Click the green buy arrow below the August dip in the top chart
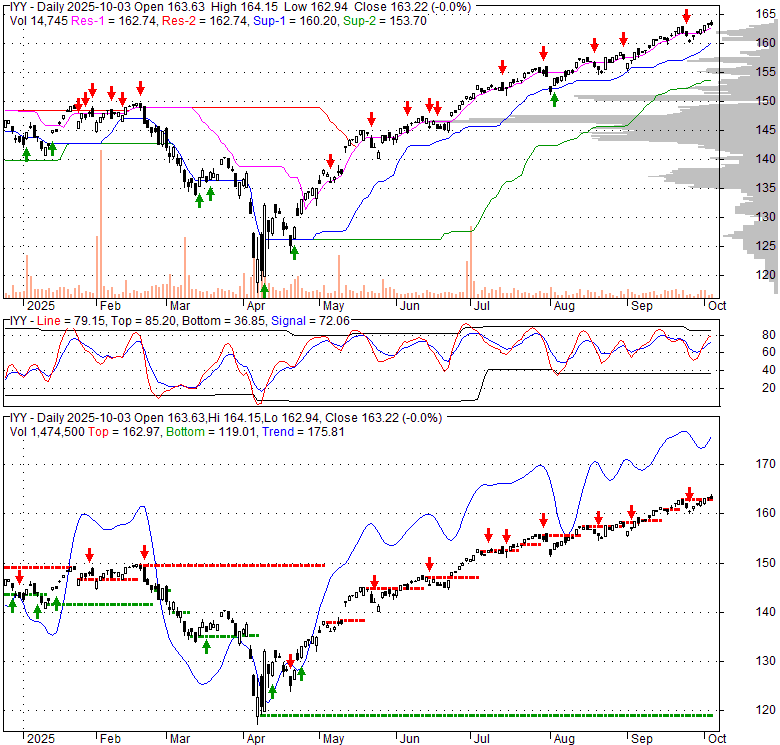 pyautogui.click(x=555, y=98)
